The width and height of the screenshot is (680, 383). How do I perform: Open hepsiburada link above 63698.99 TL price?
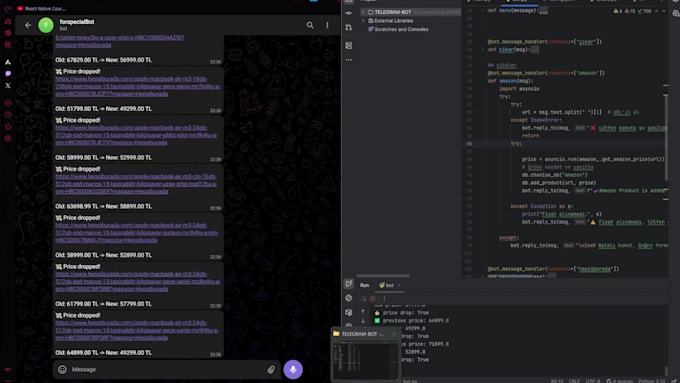136,184
